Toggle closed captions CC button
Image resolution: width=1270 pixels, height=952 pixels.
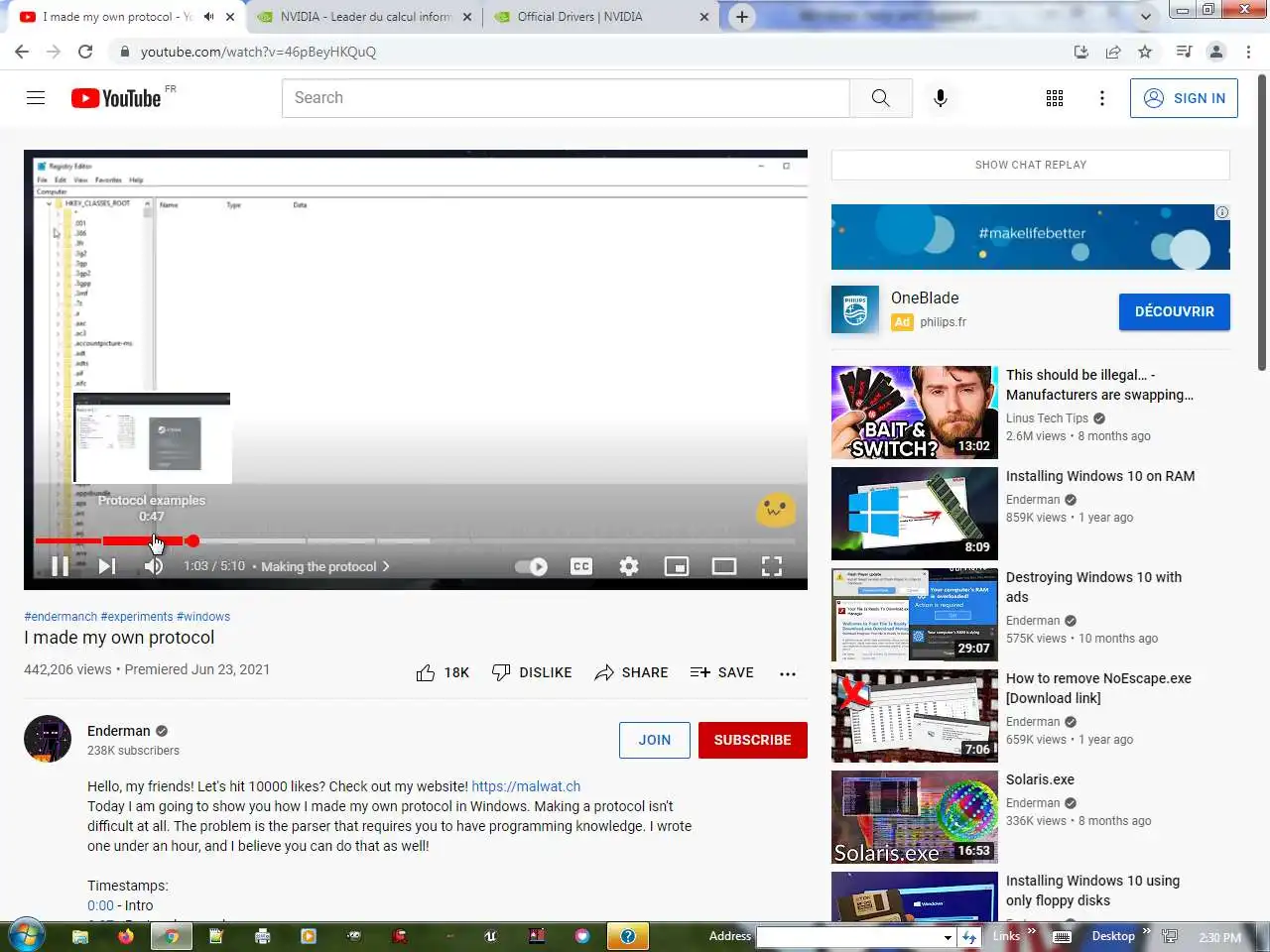pos(581,566)
